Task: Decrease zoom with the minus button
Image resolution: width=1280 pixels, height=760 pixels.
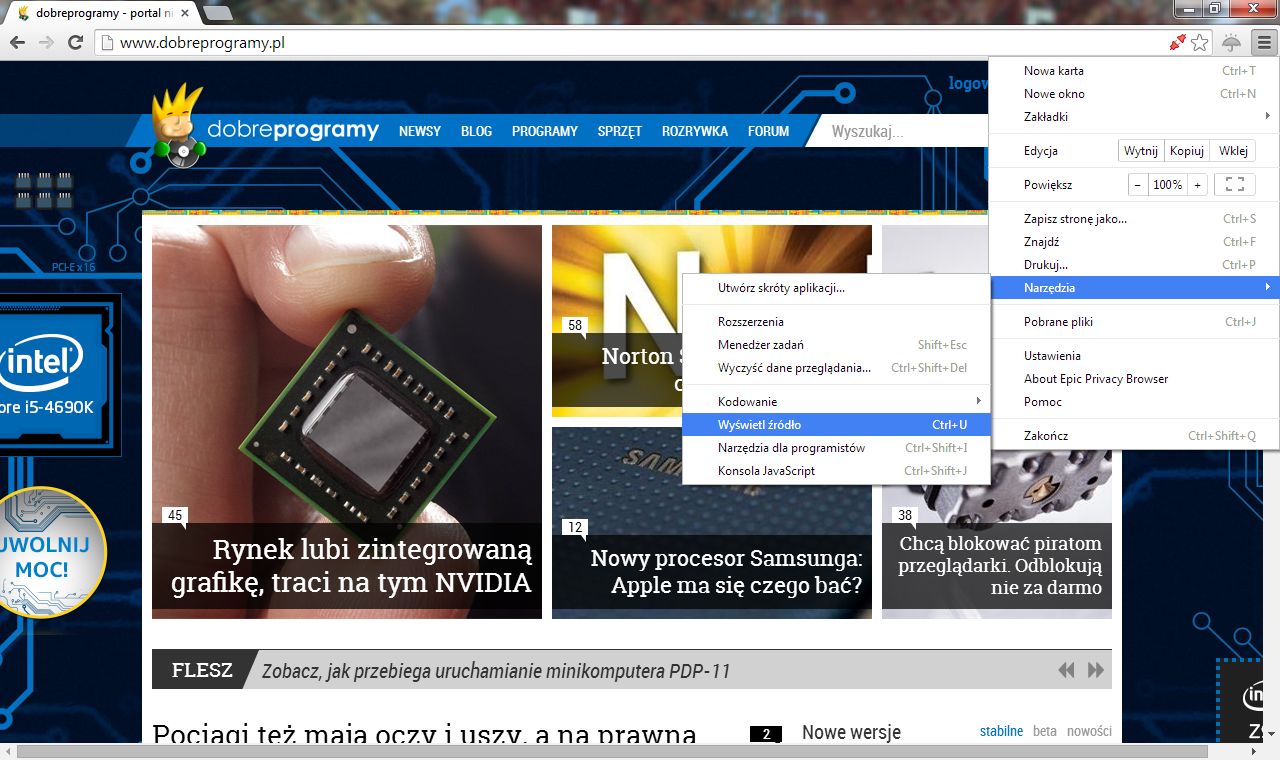Action: [x=1138, y=185]
